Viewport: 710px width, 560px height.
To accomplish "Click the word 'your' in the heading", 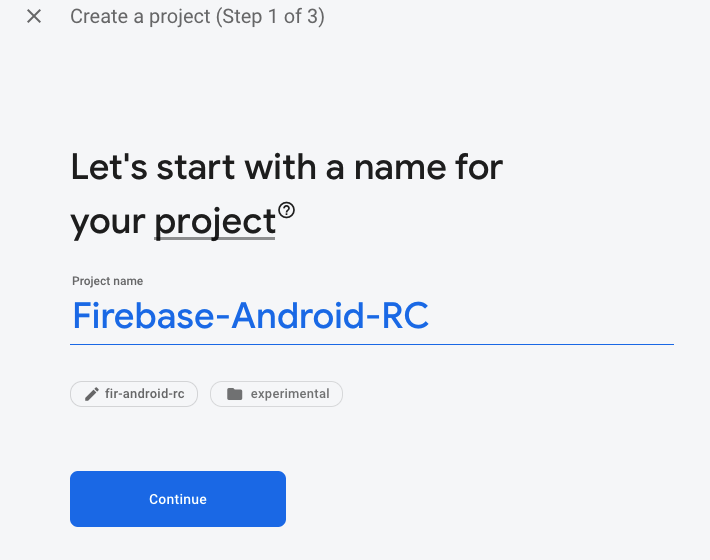I will click(x=108, y=222).
